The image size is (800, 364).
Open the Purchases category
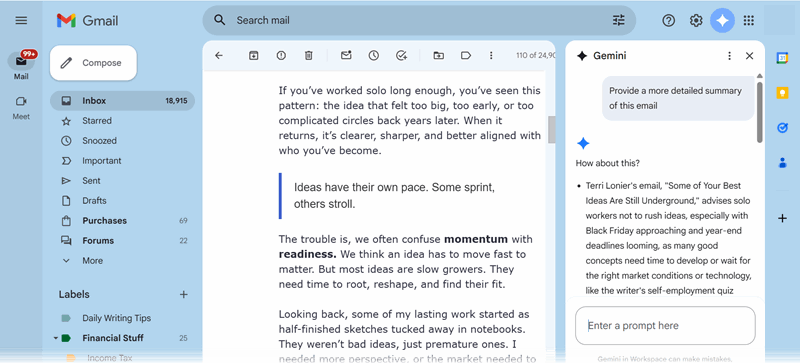pyautogui.click(x=122, y=221)
